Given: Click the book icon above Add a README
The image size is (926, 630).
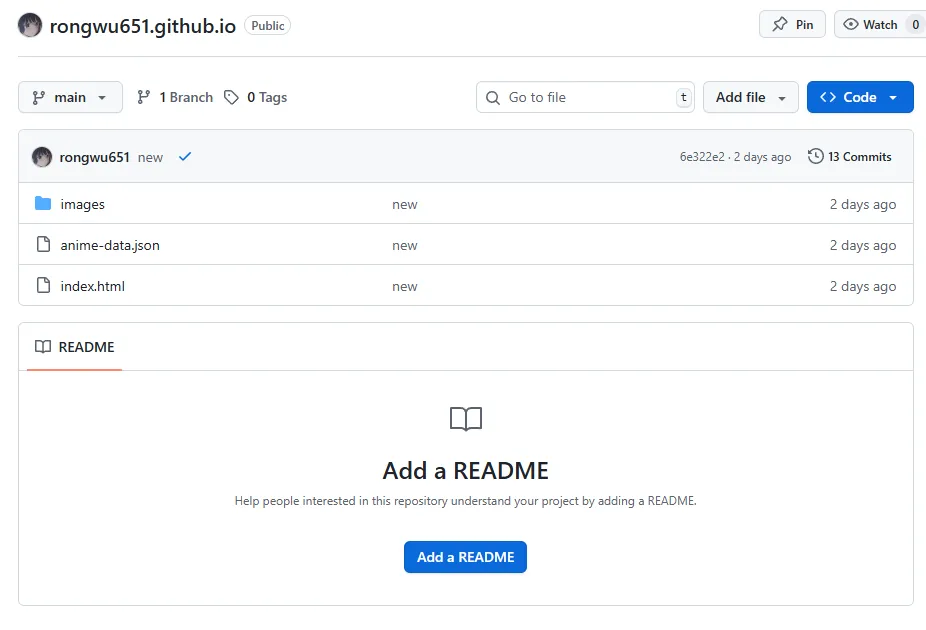Looking at the screenshot, I should pyautogui.click(x=466, y=419).
